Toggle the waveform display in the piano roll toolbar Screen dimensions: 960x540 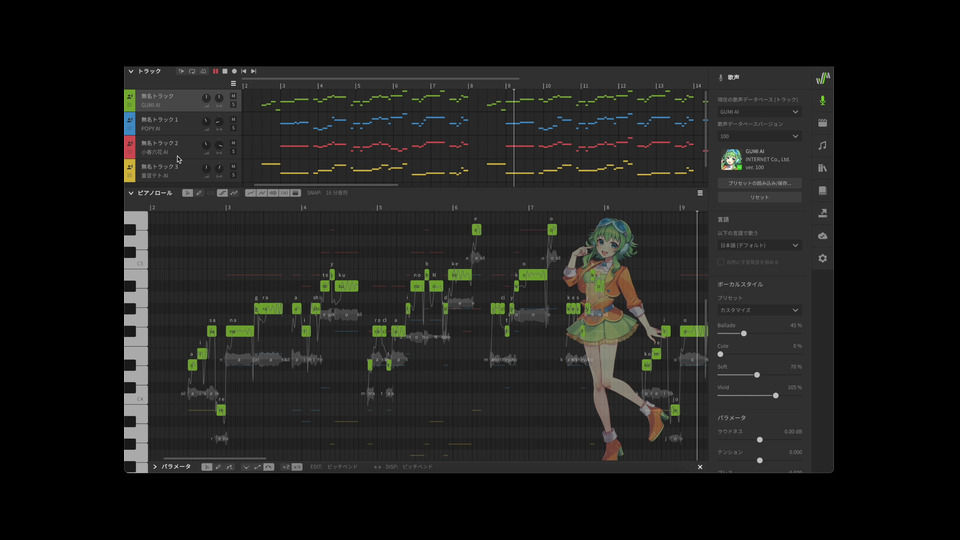point(273,193)
